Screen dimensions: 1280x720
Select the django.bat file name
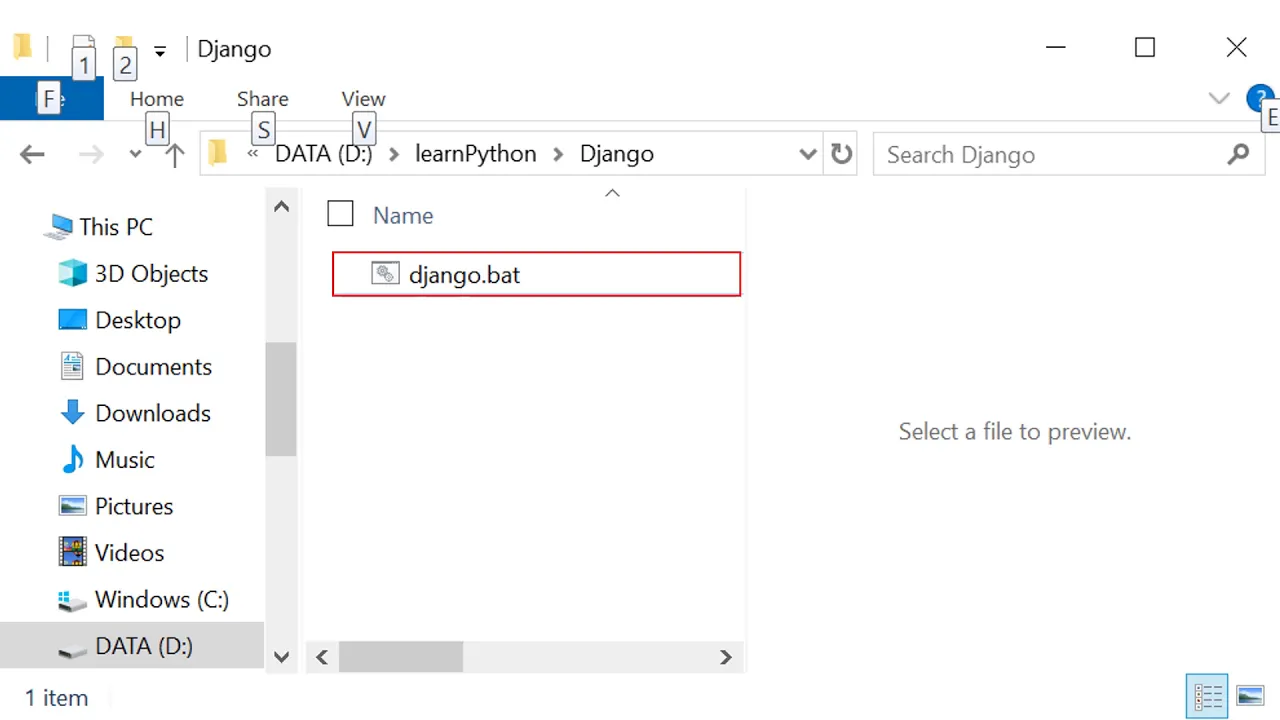464,275
